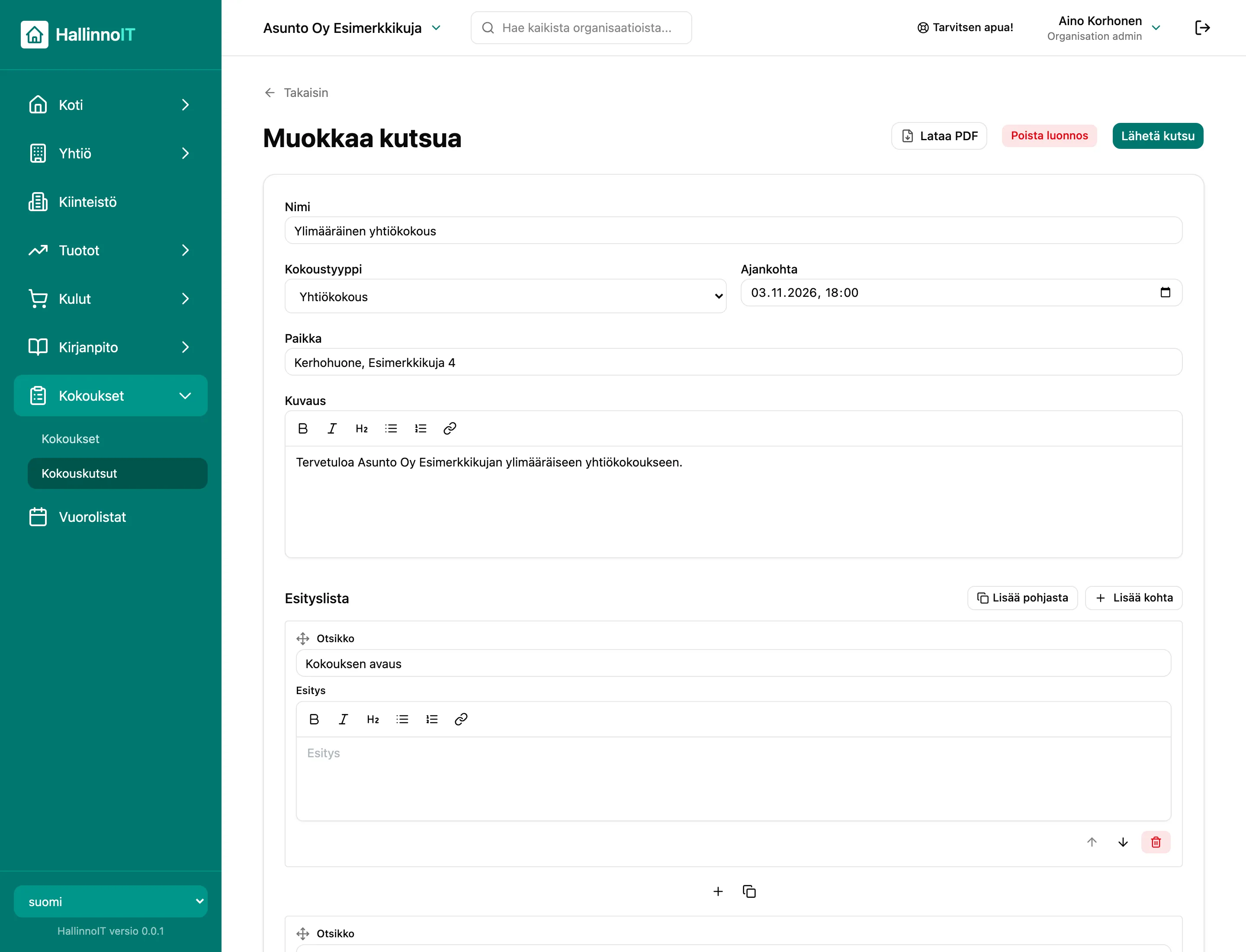Move Kokouksen avaus item up

1092,842
